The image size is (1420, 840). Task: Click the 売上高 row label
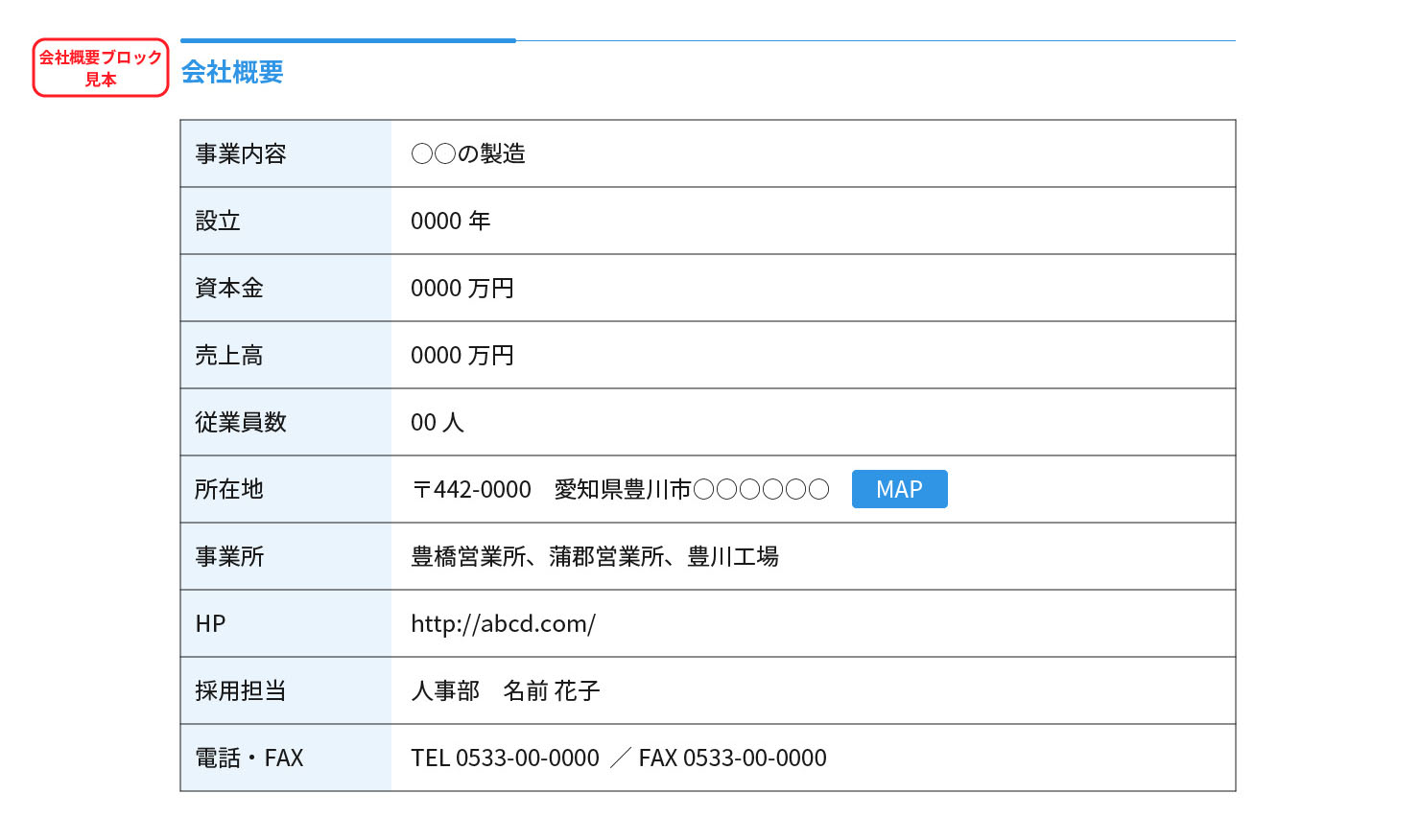(x=229, y=355)
